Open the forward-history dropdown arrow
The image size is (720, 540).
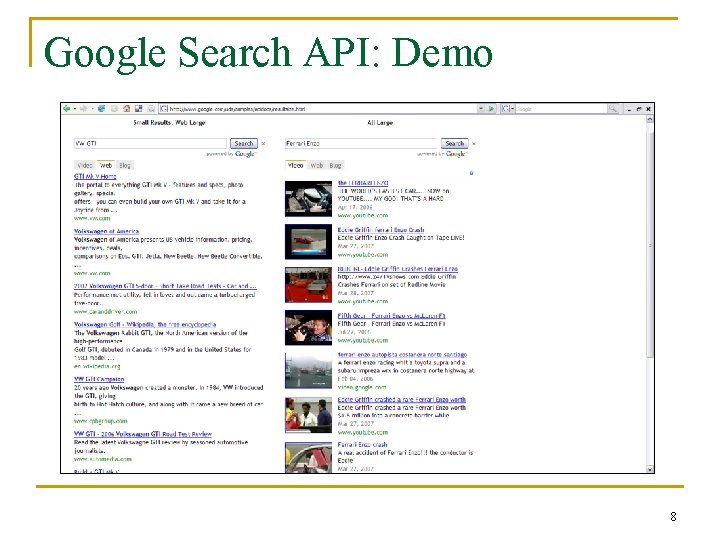pyautogui.click(x=92, y=109)
